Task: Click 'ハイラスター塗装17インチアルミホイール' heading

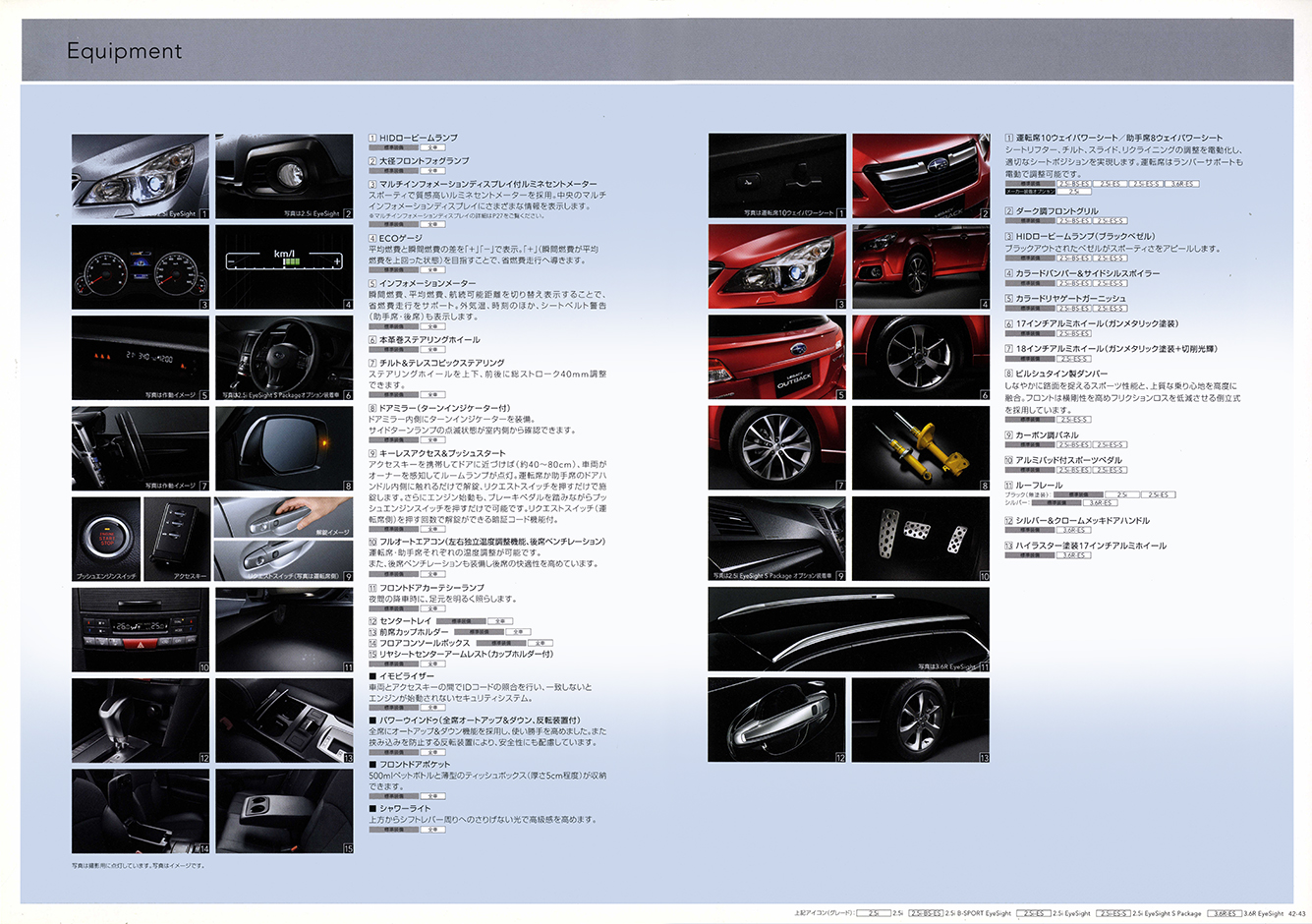Action: coord(1091,547)
